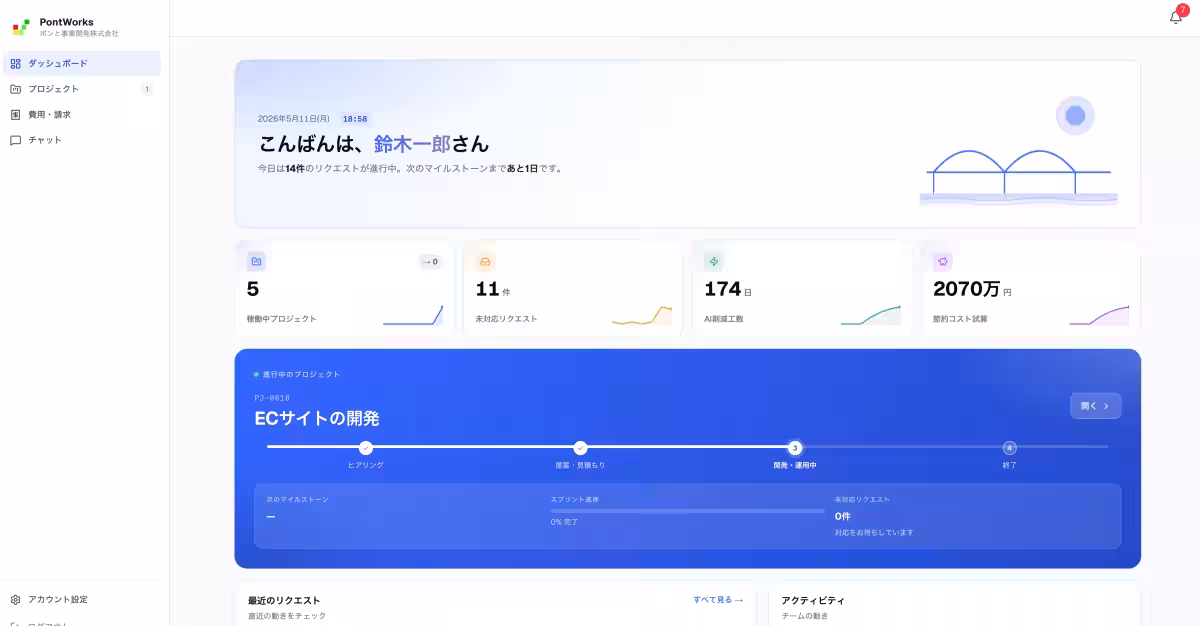Screen dimensions: 1200x626
Task: Click the 最近のリクエスト heading
Action: (284, 601)
